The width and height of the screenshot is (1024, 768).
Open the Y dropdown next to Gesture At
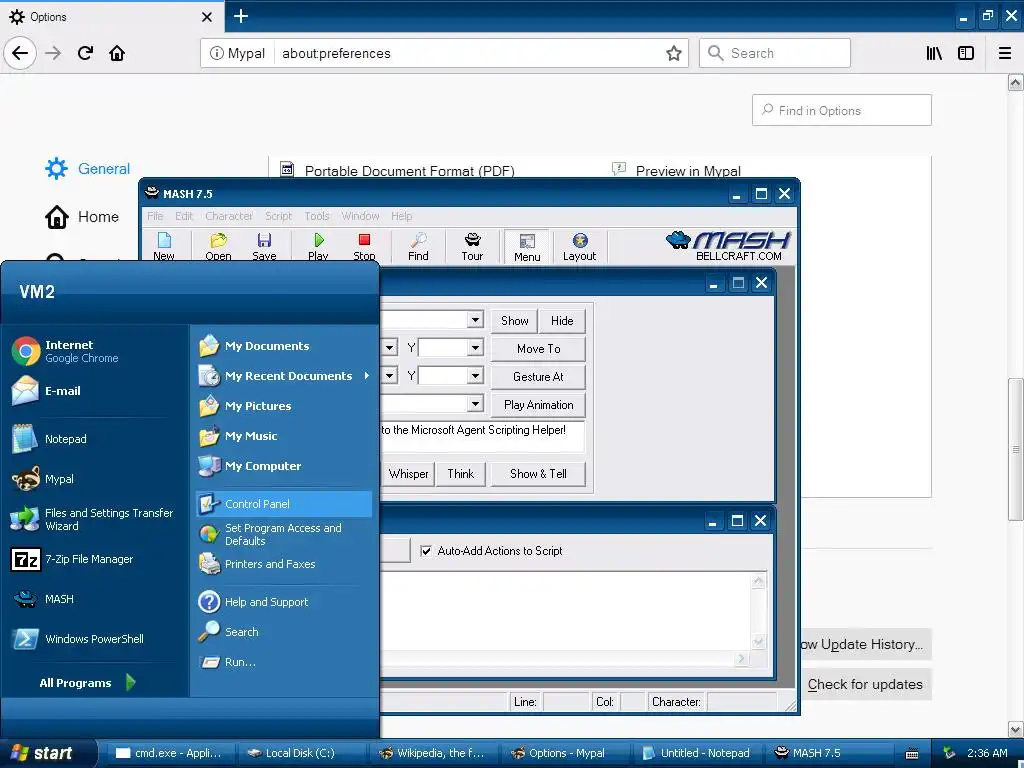(x=475, y=376)
